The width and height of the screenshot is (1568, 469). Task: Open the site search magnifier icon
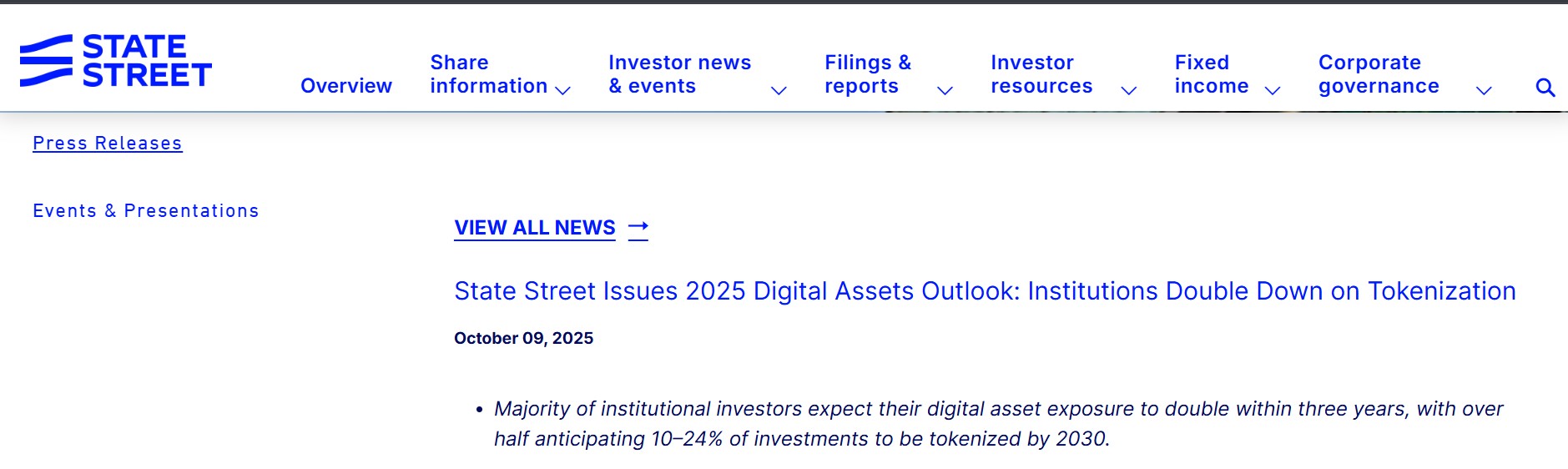pyautogui.click(x=1545, y=88)
